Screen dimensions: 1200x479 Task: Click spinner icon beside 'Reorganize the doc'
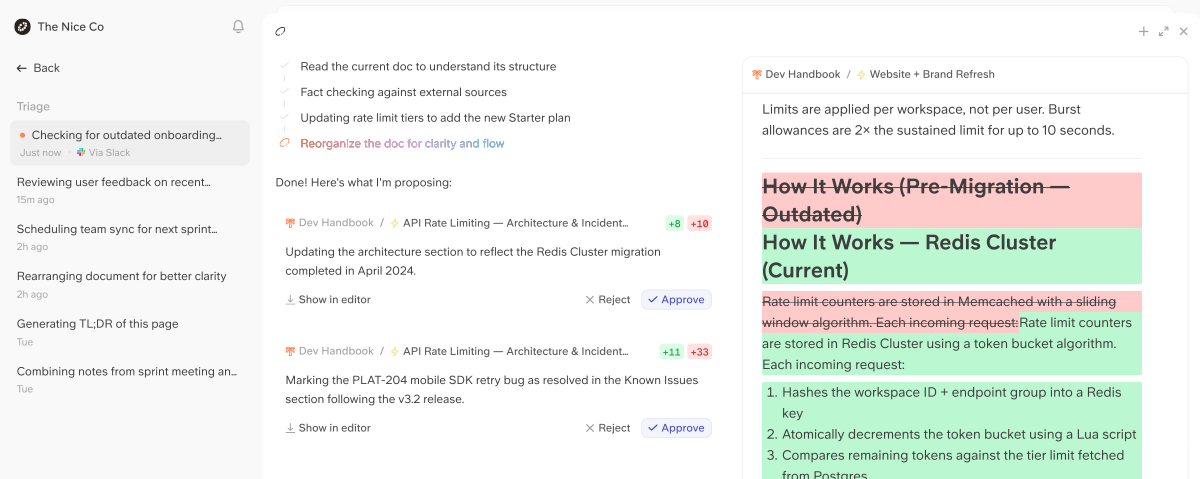[x=284, y=143]
